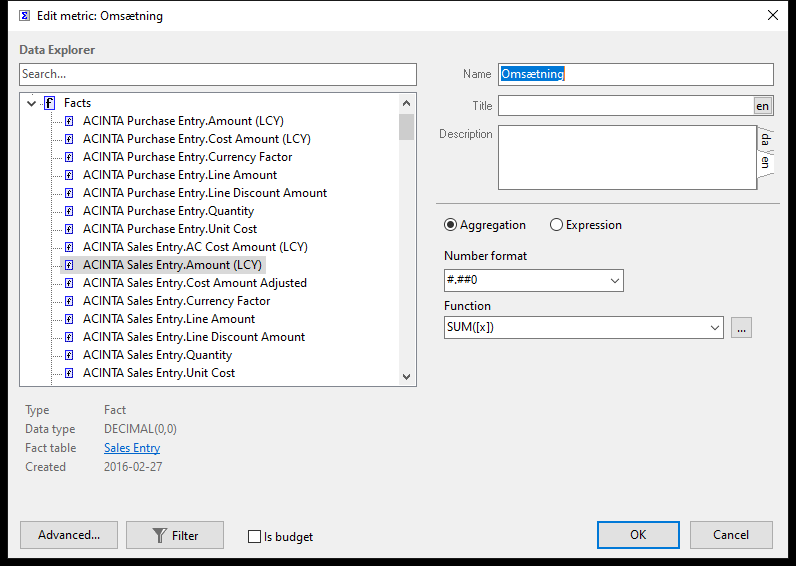Collapse the Facts tree node
Image resolution: width=796 pixels, height=566 pixels.
(x=31, y=104)
